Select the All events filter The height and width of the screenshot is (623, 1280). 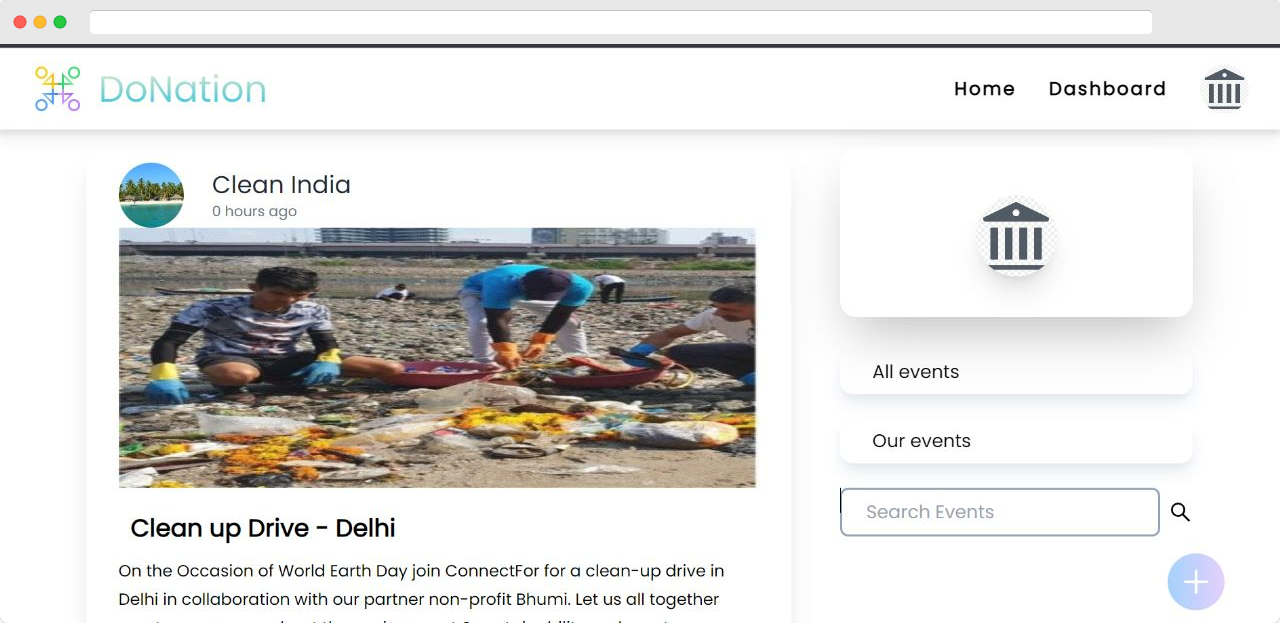coord(1016,372)
